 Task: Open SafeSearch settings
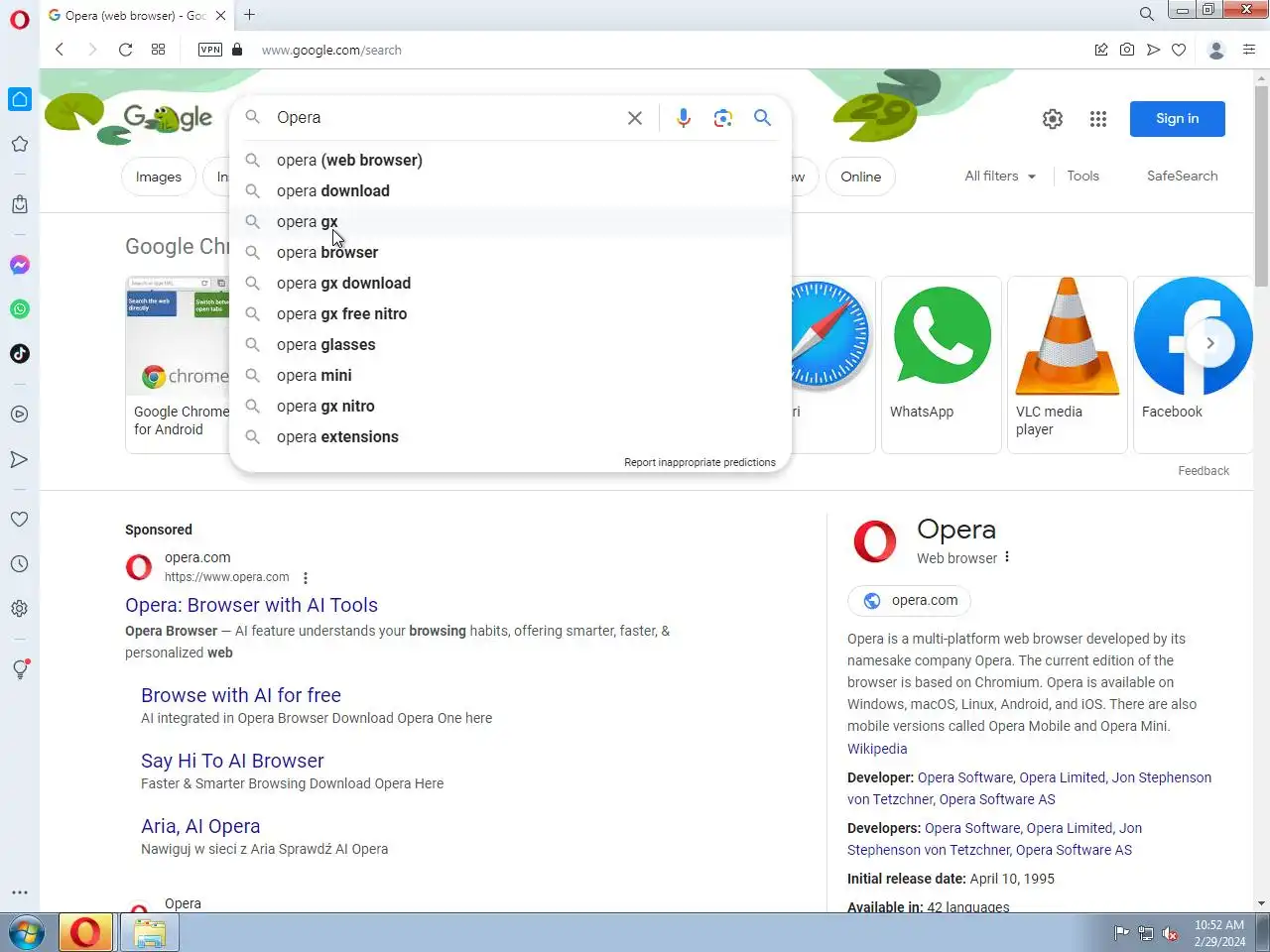(1182, 176)
